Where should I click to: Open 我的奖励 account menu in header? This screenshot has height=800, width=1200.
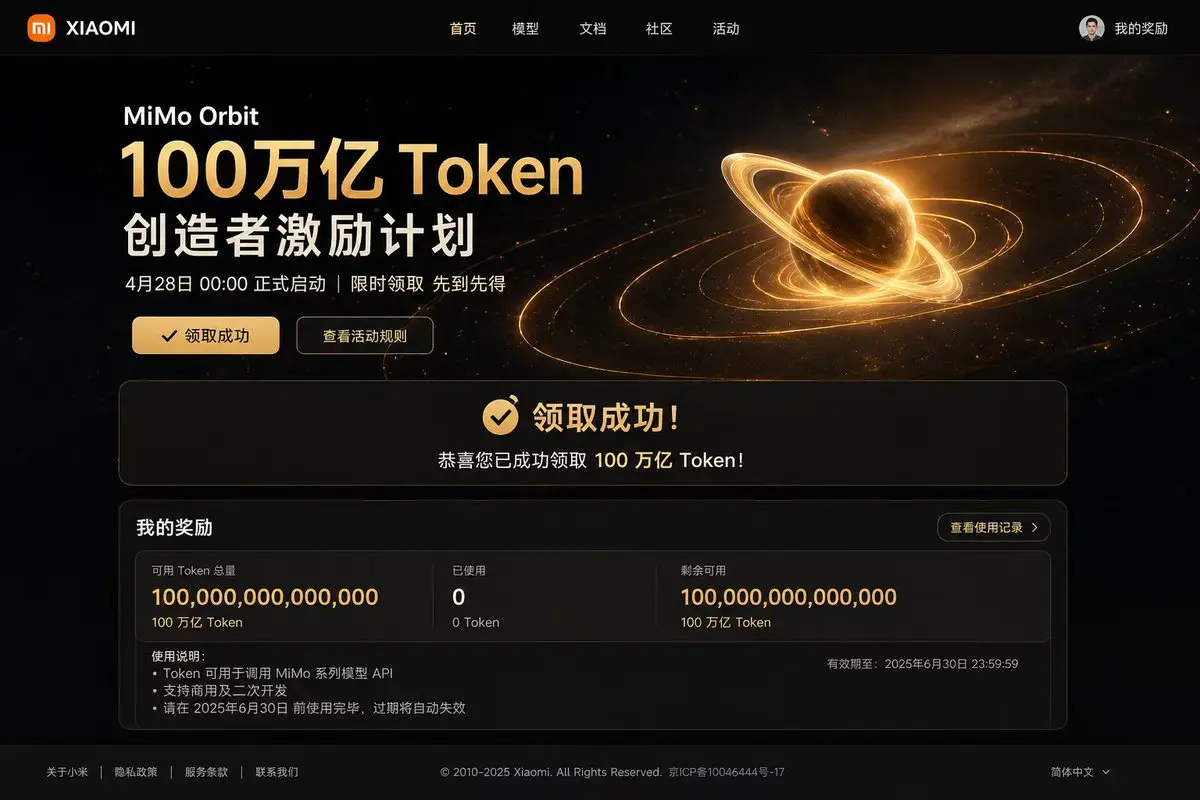pos(1141,29)
